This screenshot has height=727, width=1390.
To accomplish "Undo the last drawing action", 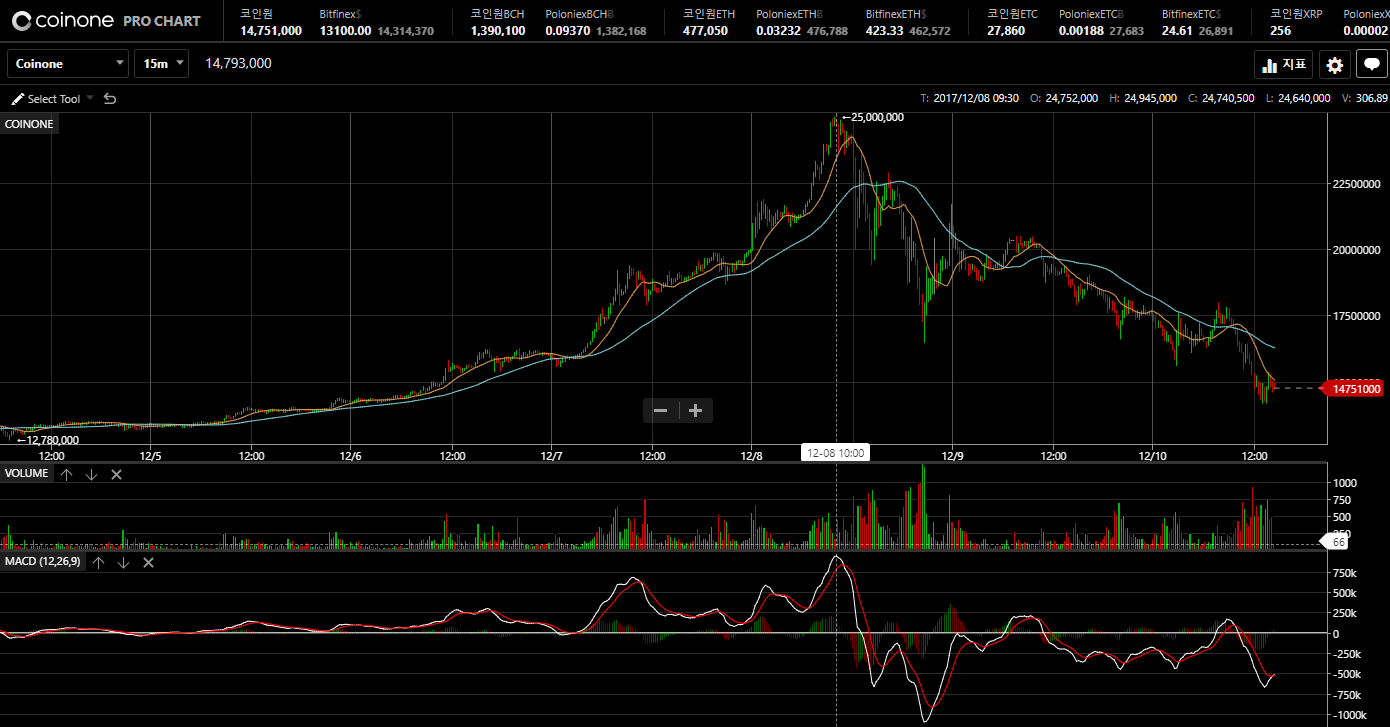I will click(x=110, y=99).
